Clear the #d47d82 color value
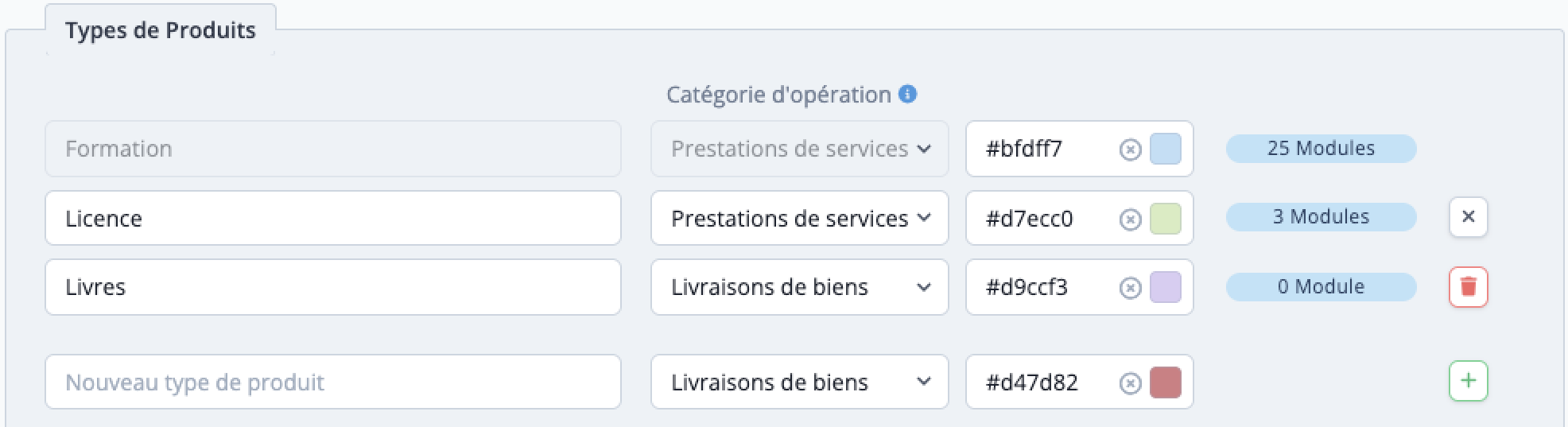 tap(1130, 383)
